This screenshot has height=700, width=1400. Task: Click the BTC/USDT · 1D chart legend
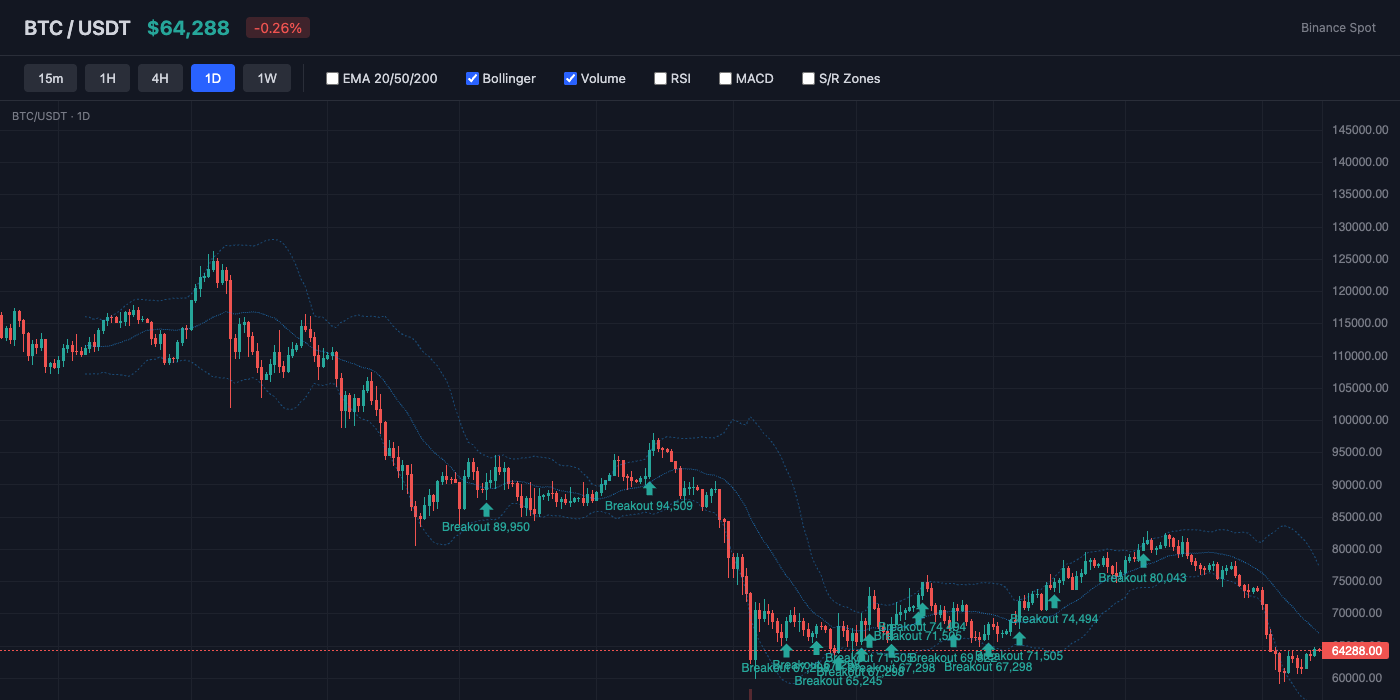tap(51, 116)
